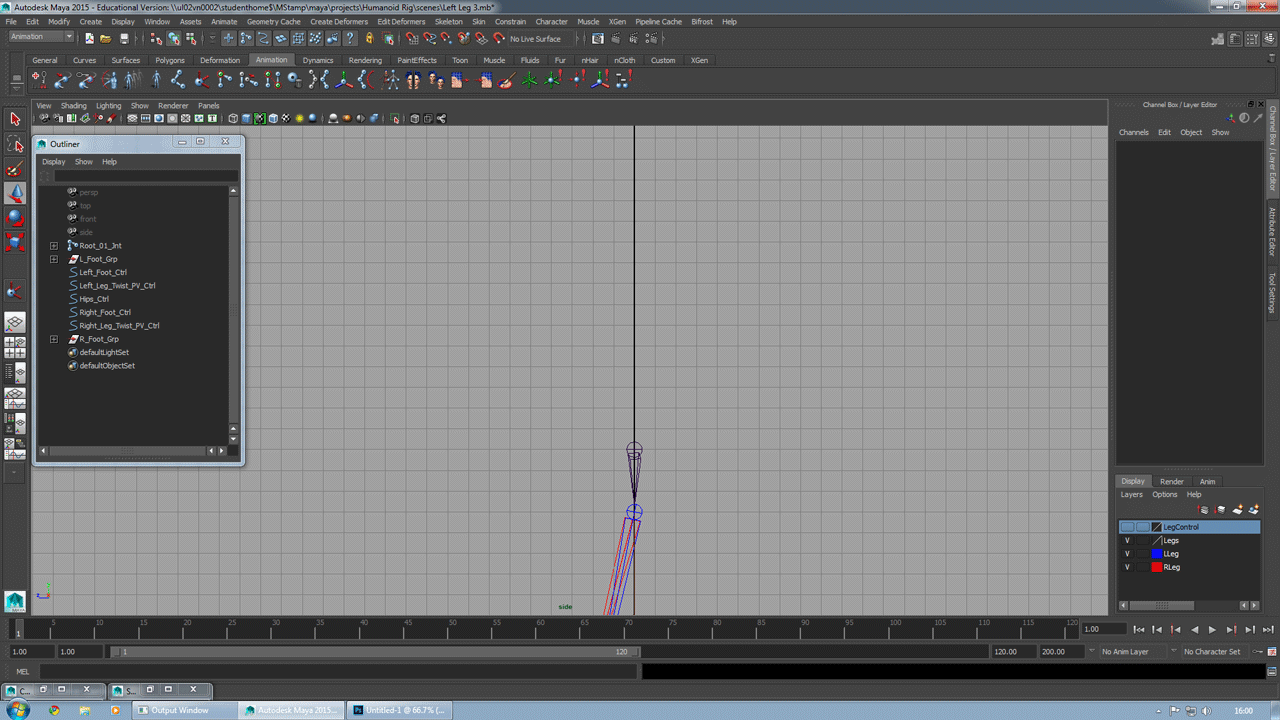
Task: Click the Joint tool icon on Animation shelf
Action: point(178,82)
